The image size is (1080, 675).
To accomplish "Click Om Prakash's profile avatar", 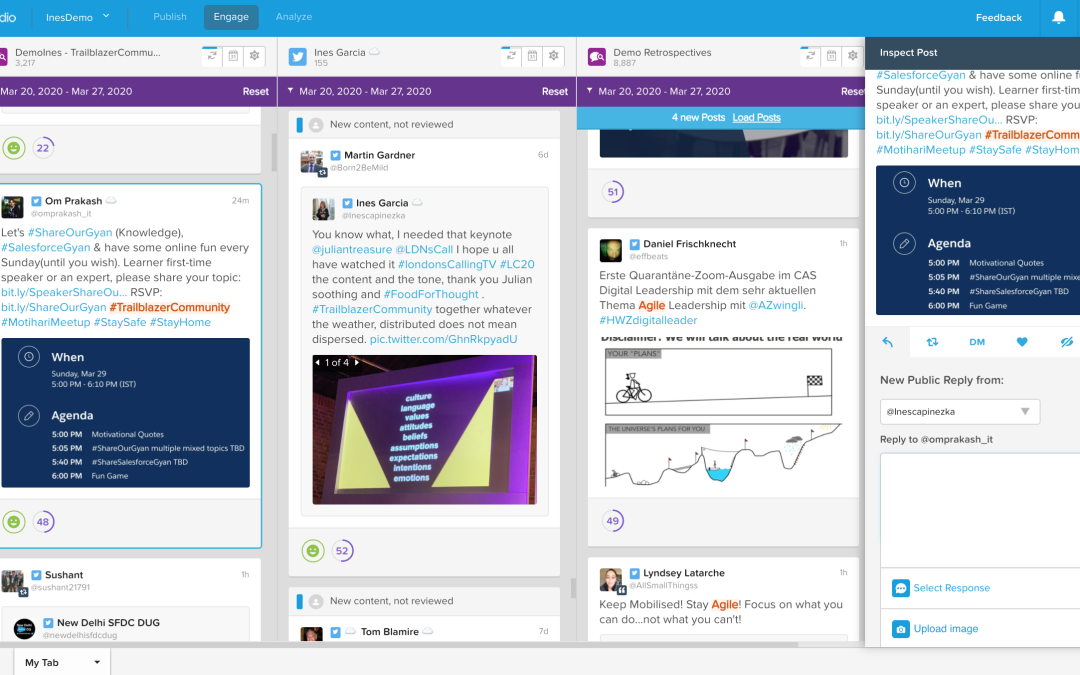I will pyautogui.click(x=12, y=207).
